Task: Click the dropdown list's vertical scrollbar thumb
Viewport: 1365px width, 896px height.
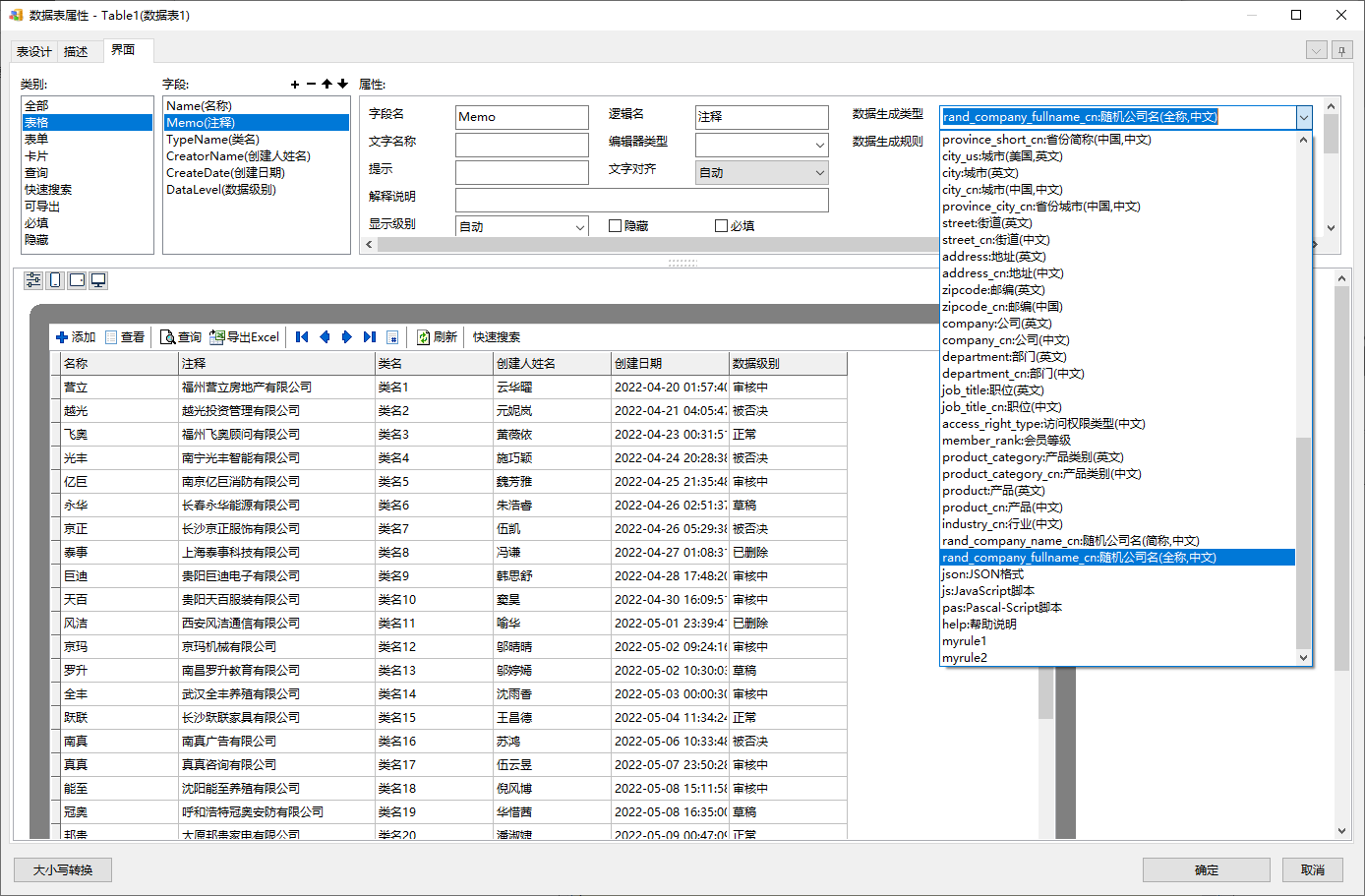Action: click(1304, 543)
